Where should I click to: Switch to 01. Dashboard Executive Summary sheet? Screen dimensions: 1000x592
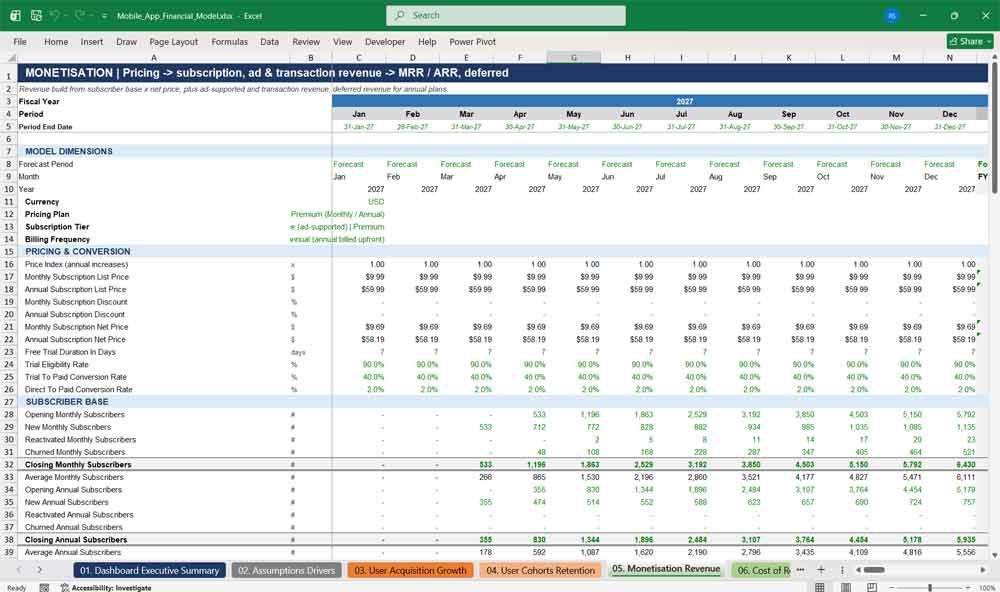[149, 570]
